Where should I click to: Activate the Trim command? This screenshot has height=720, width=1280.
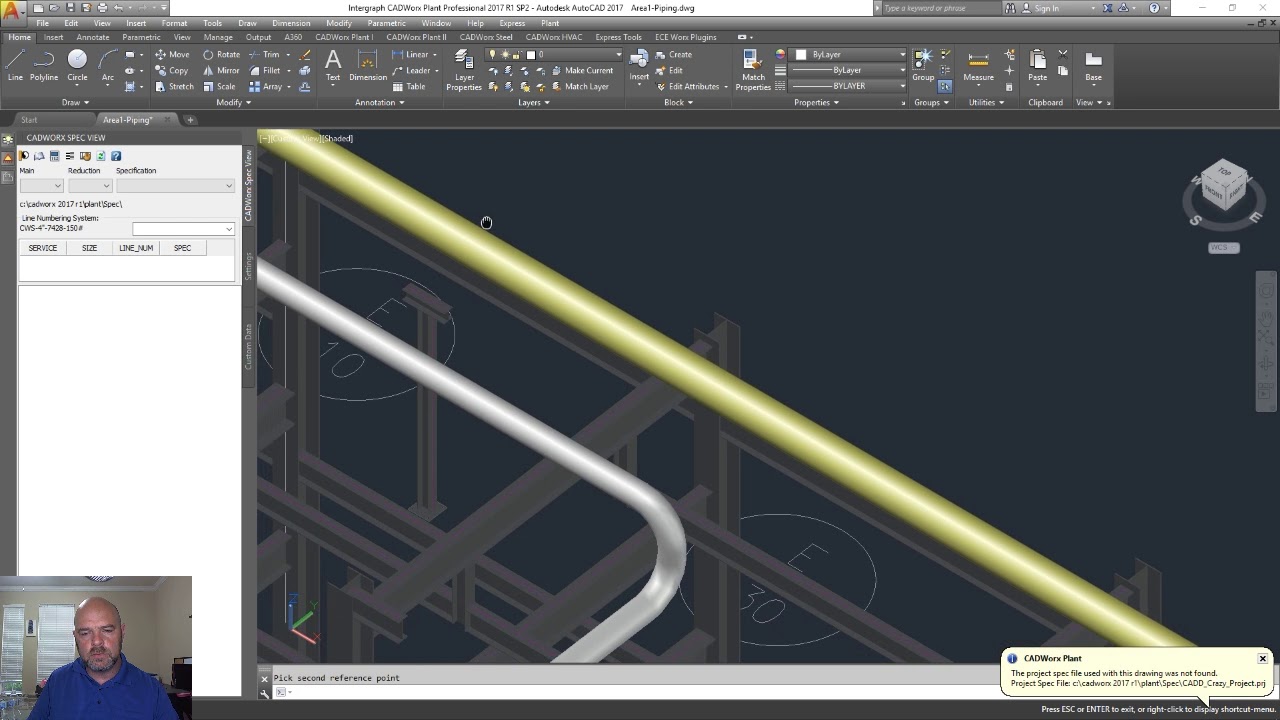(x=264, y=55)
